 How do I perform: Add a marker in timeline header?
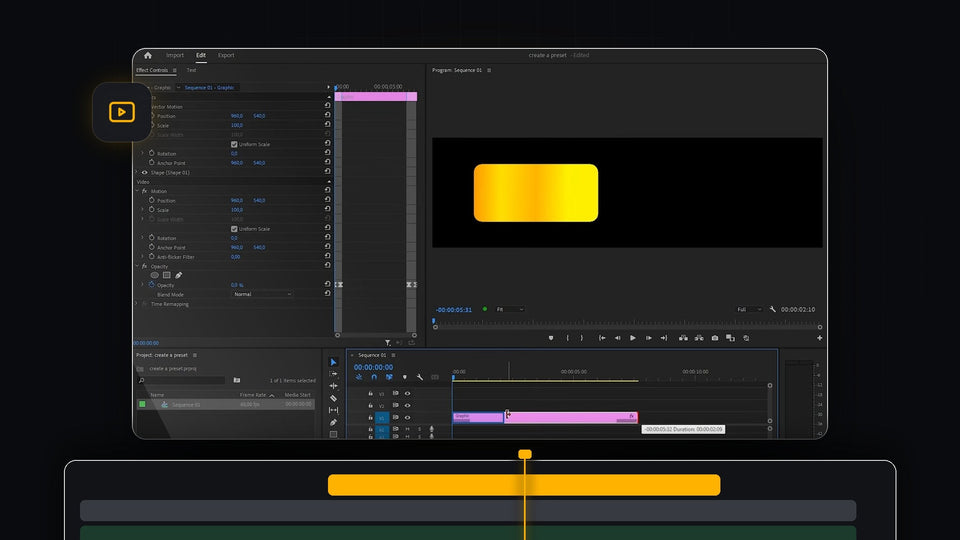404,377
